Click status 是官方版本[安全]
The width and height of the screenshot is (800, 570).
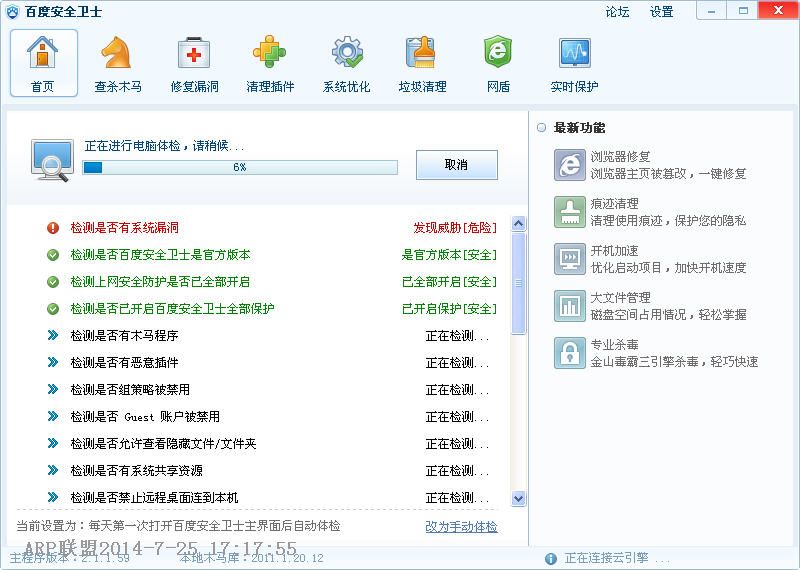(x=449, y=255)
